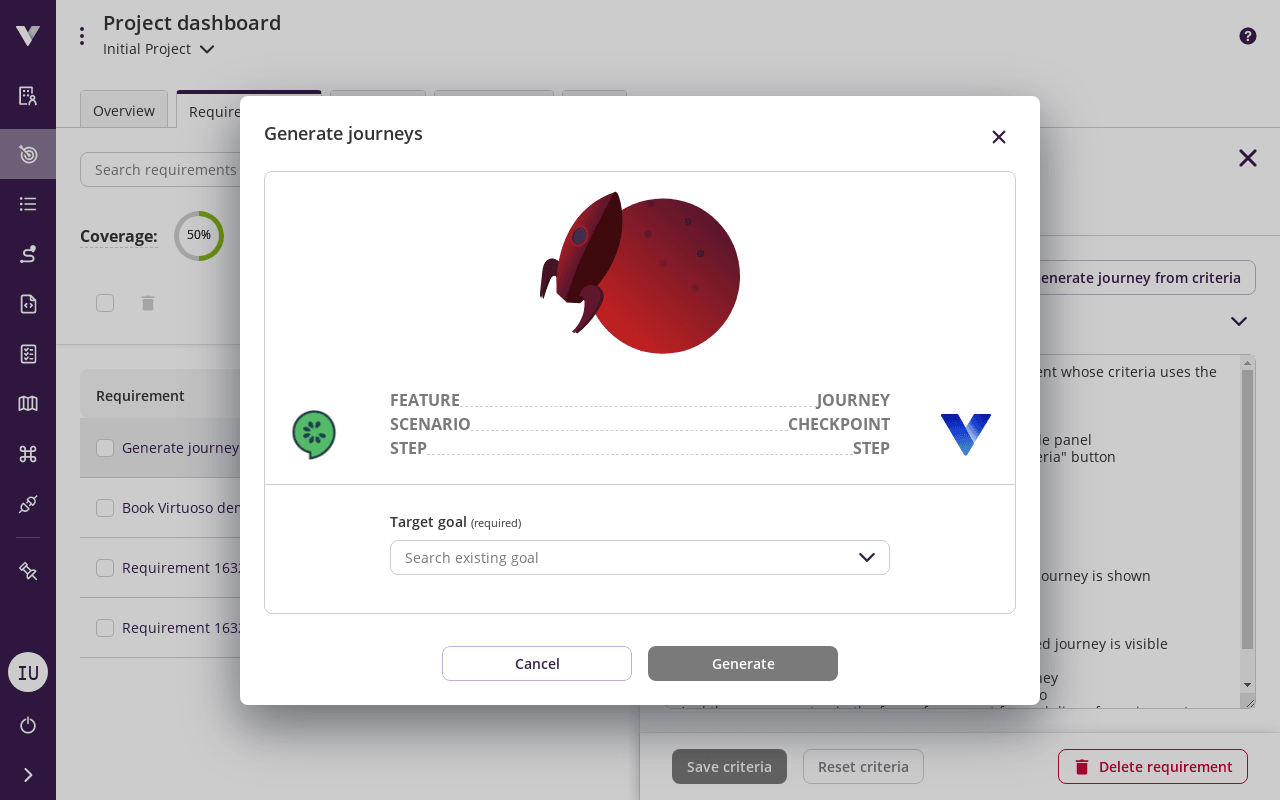Image resolution: width=1280 pixels, height=800 pixels.
Task: Open the help question mark icon
Action: pos(1247,35)
